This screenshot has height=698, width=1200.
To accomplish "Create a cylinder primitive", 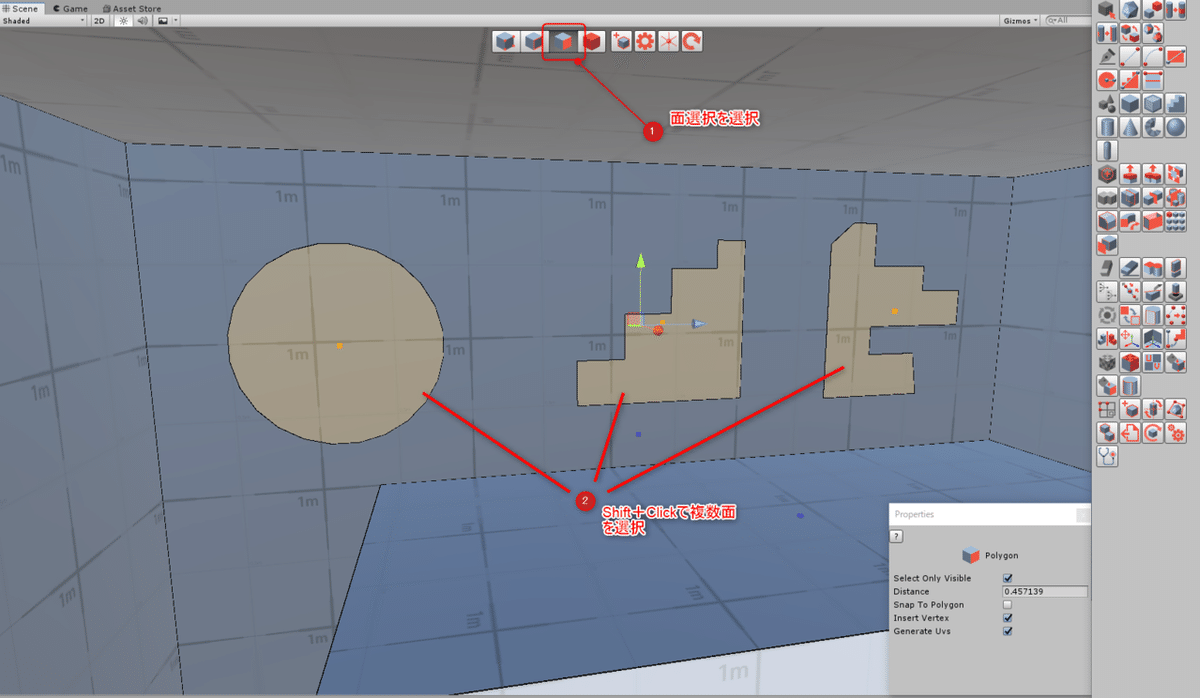I will coord(1105,126).
